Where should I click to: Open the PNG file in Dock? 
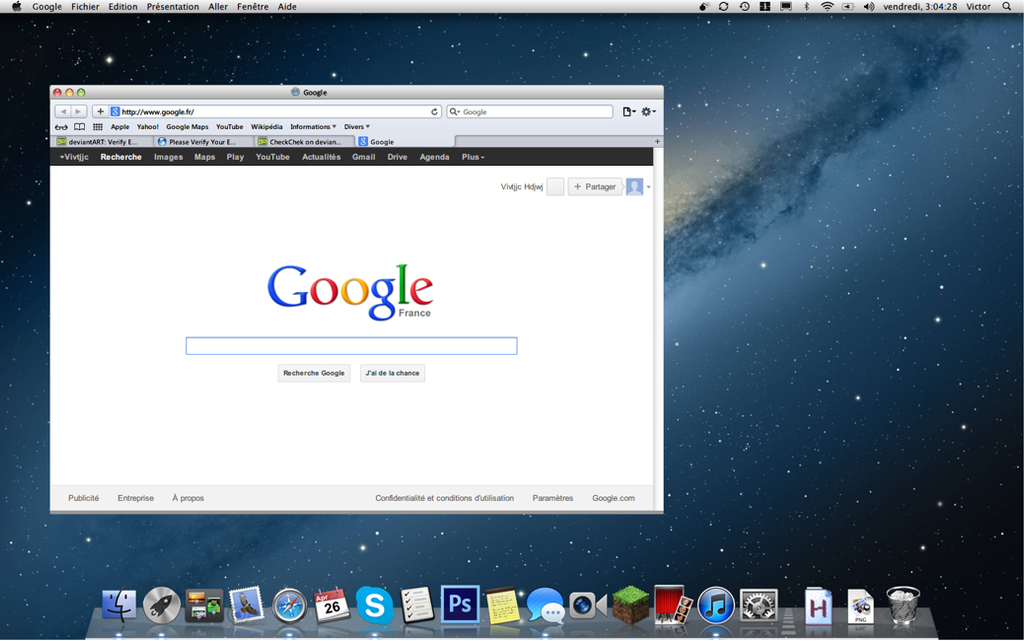click(x=860, y=606)
